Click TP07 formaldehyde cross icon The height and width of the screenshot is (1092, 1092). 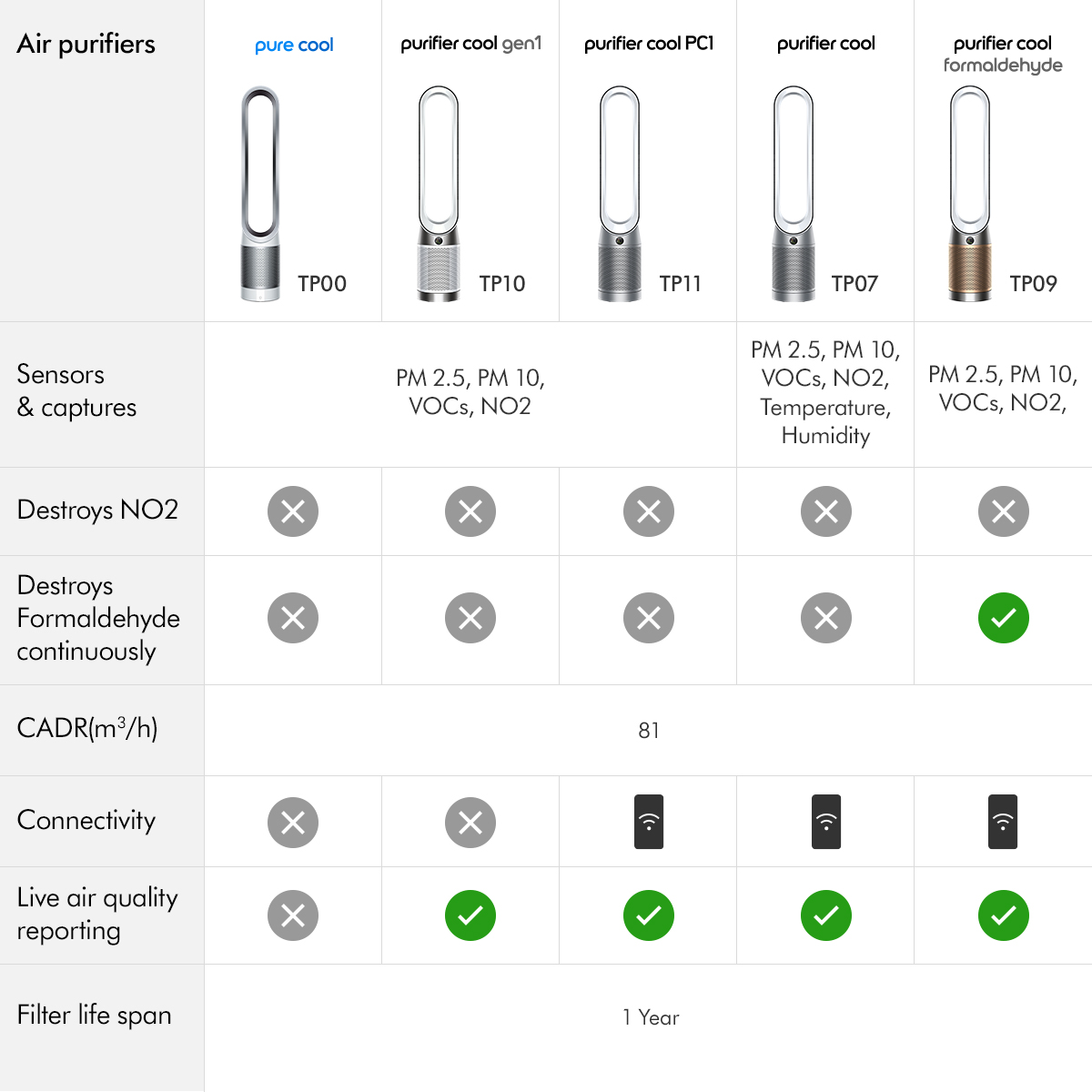tap(826, 618)
